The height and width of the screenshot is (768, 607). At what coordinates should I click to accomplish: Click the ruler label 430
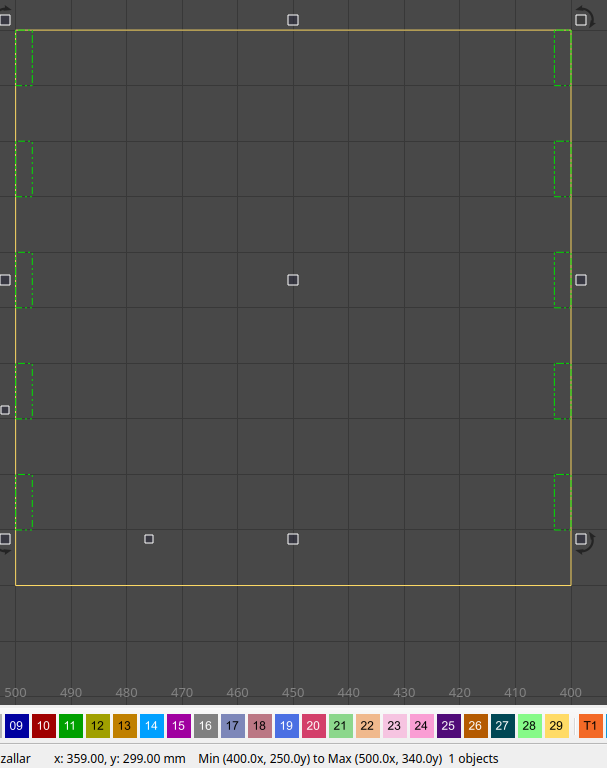point(404,693)
